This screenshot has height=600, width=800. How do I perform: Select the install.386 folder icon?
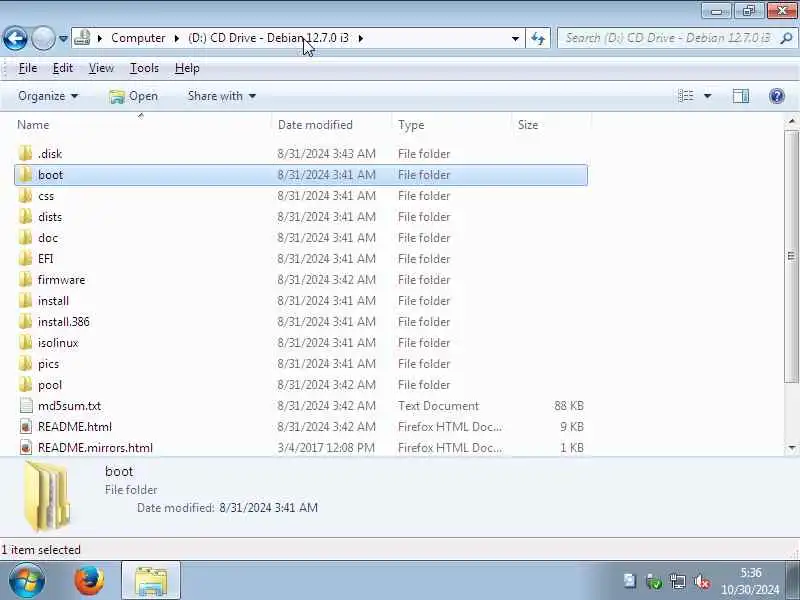pos(25,322)
